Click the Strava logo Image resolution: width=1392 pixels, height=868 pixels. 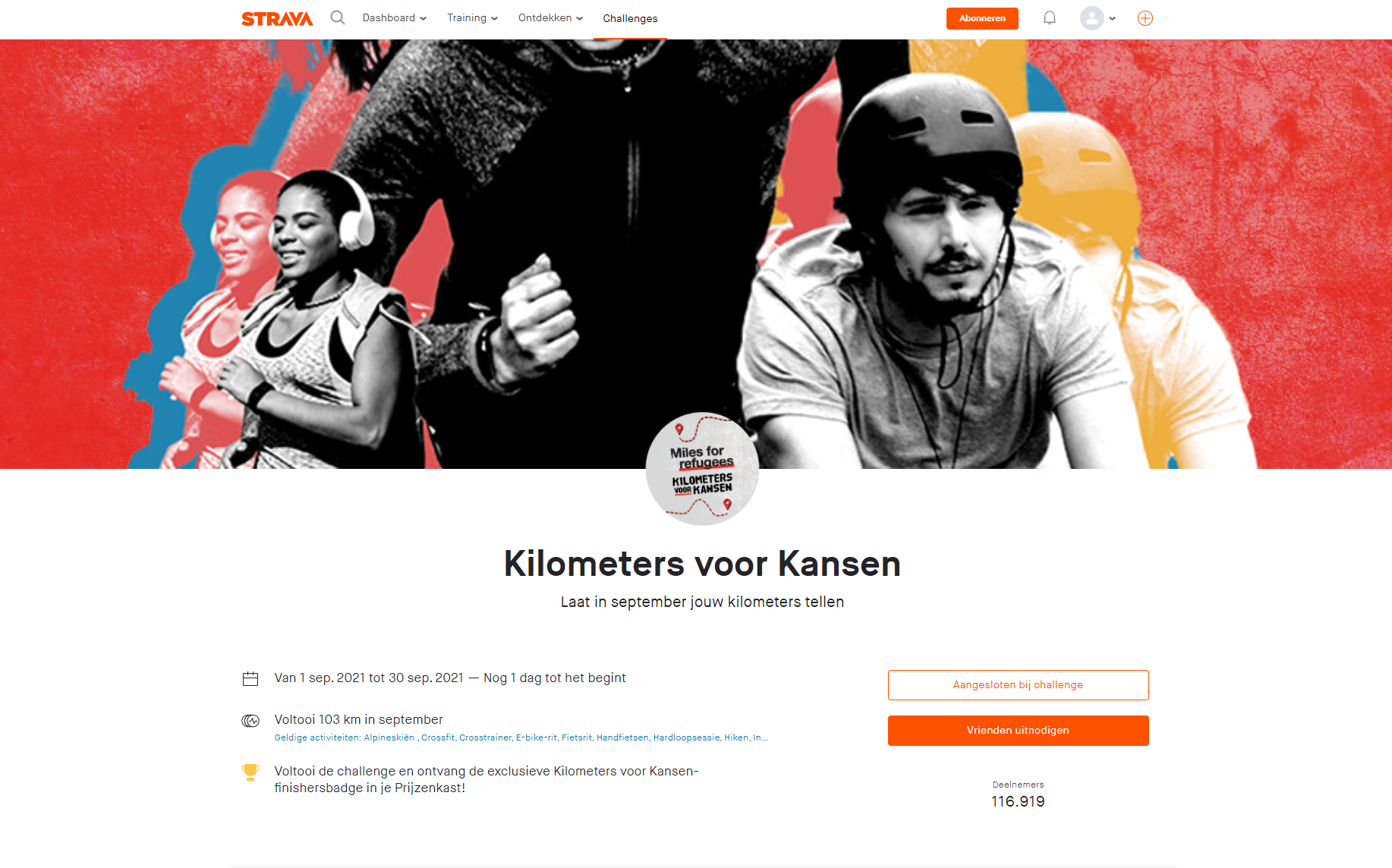pyautogui.click(x=277, y=19)
